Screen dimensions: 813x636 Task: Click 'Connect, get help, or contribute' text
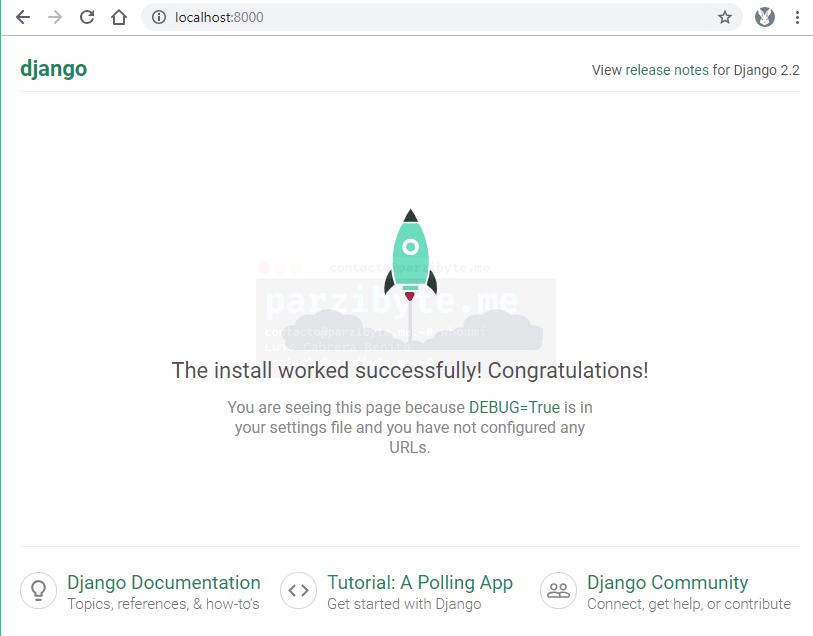point(689,604)
